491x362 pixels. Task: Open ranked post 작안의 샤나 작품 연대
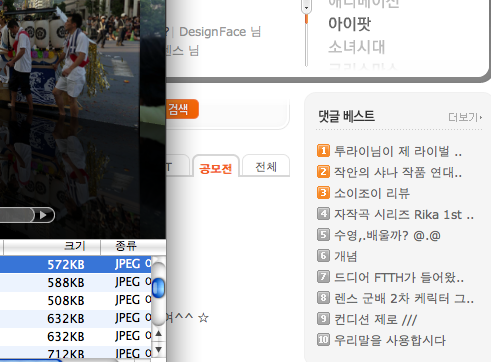point(398,172)
